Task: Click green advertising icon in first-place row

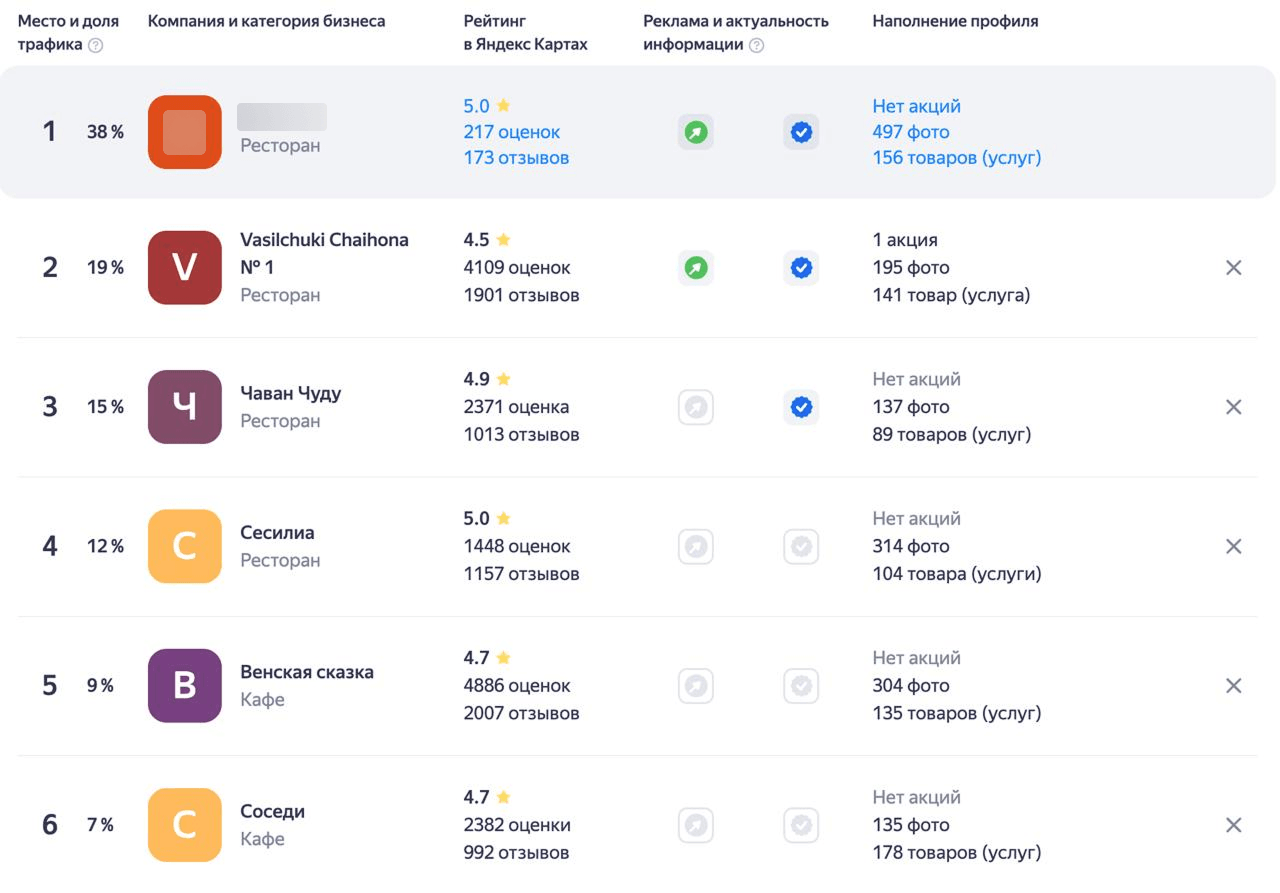Action: [696, 132]
